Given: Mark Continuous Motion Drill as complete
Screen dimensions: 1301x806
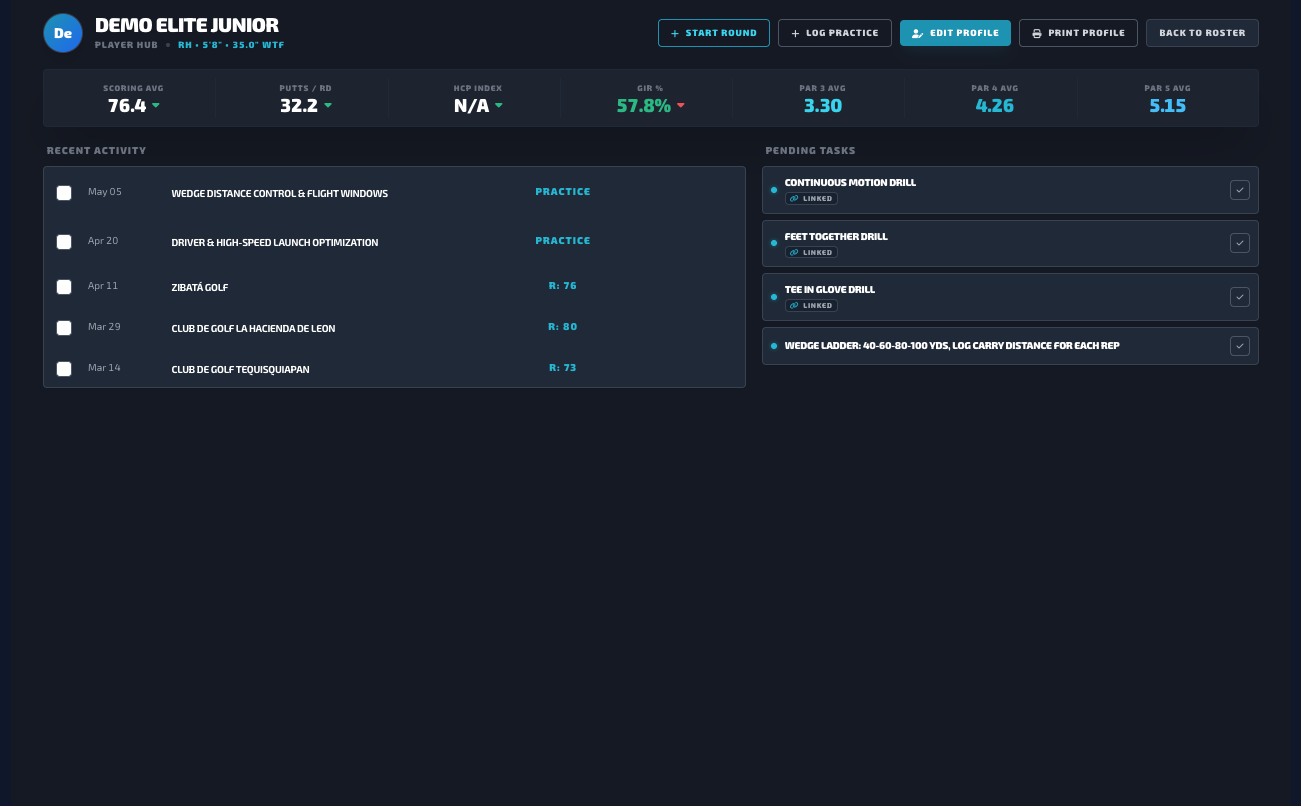Looking at the screenshot, I should 1240,190.
